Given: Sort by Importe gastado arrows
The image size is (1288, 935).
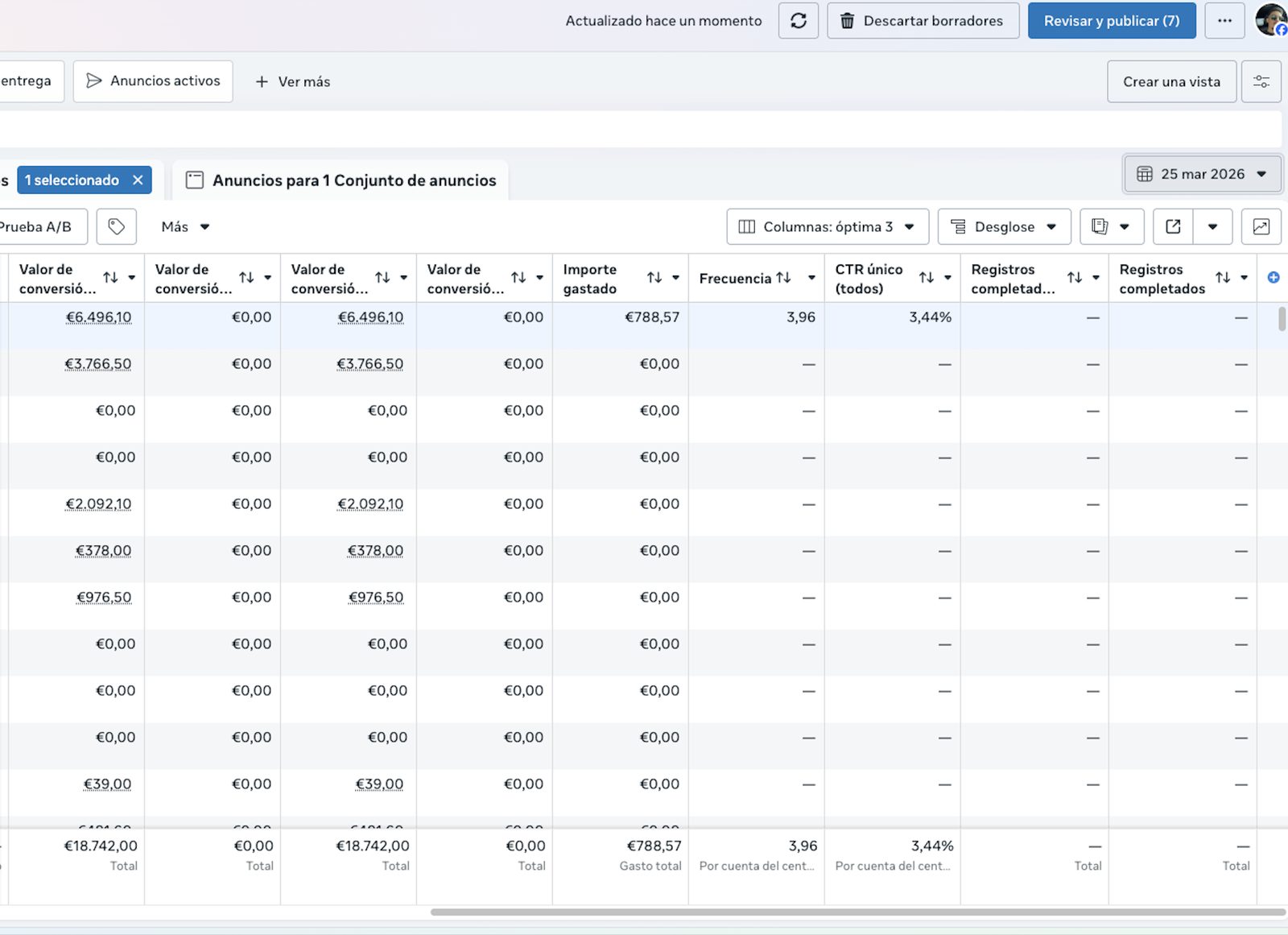Looking at the screenshot, I should [654, 278].
